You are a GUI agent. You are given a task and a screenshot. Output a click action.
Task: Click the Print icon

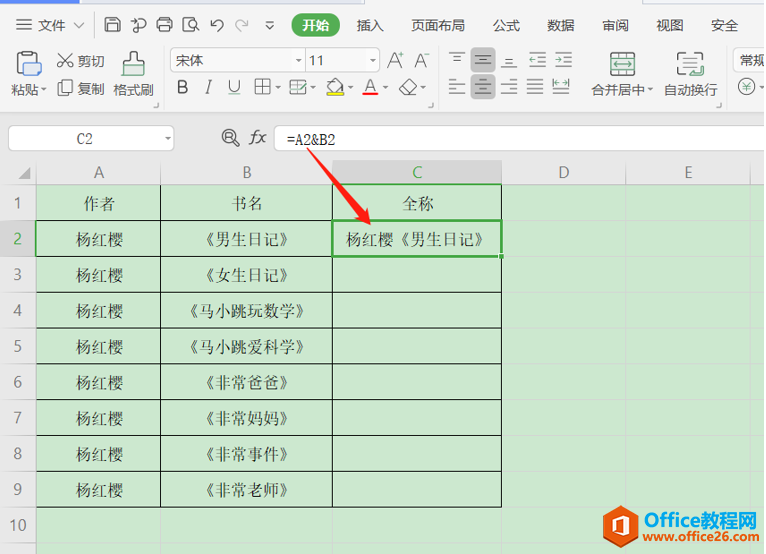(164, 24)
